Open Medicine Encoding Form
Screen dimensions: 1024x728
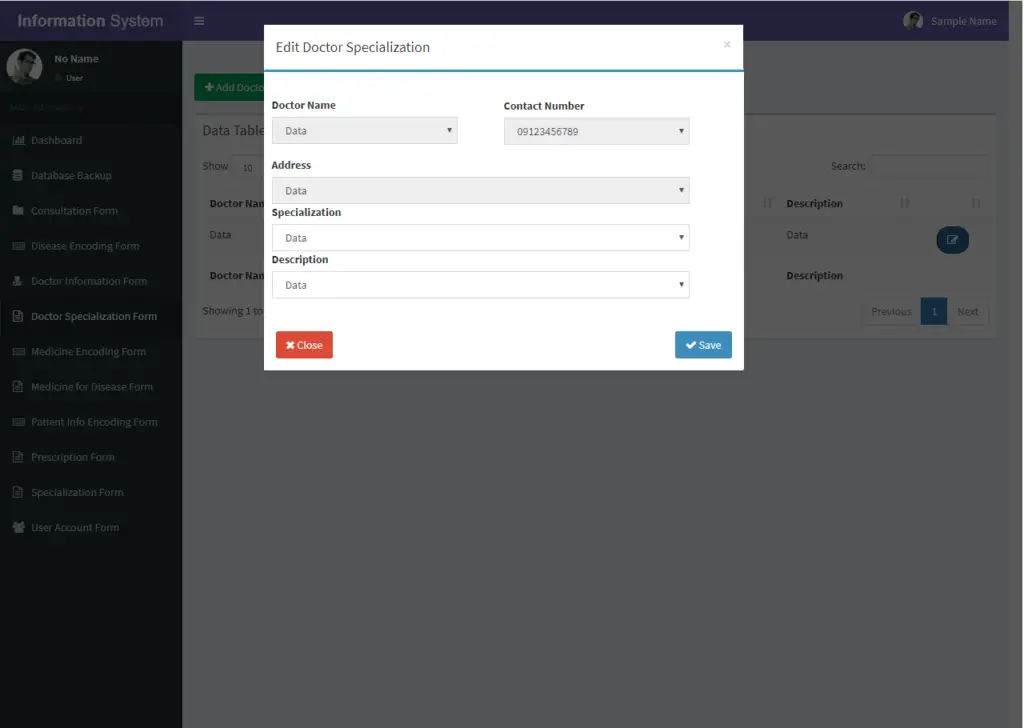tap(91, 352)
